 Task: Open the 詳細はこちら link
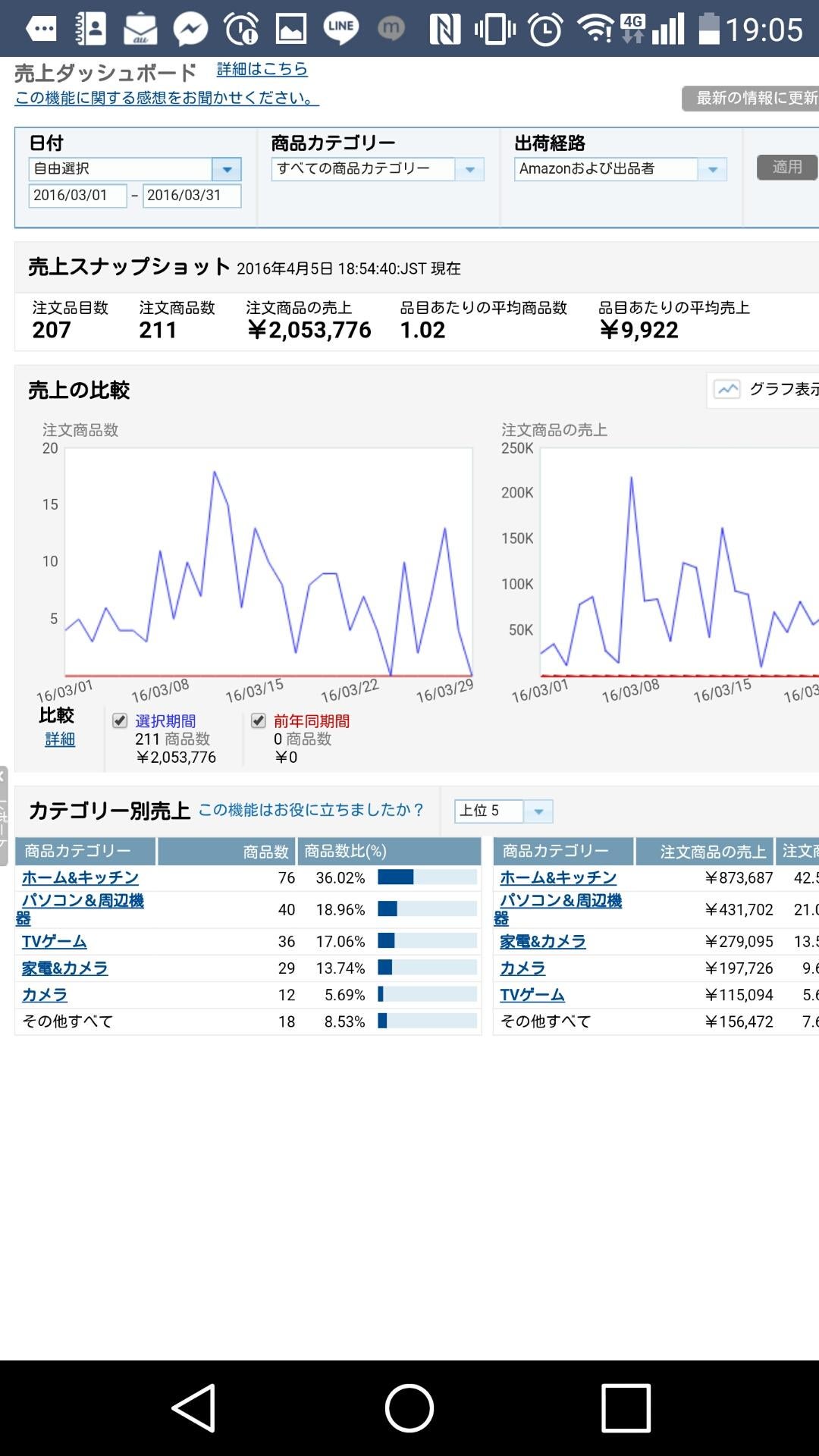click(x=262, y=69)
